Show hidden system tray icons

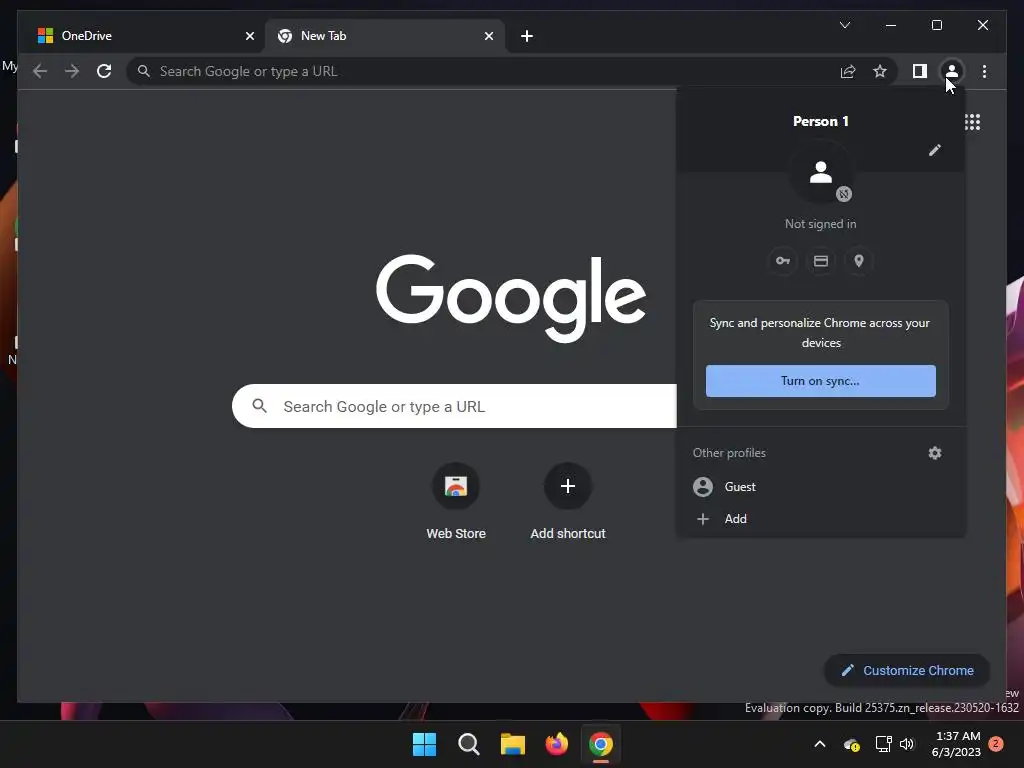coord(820,744)
